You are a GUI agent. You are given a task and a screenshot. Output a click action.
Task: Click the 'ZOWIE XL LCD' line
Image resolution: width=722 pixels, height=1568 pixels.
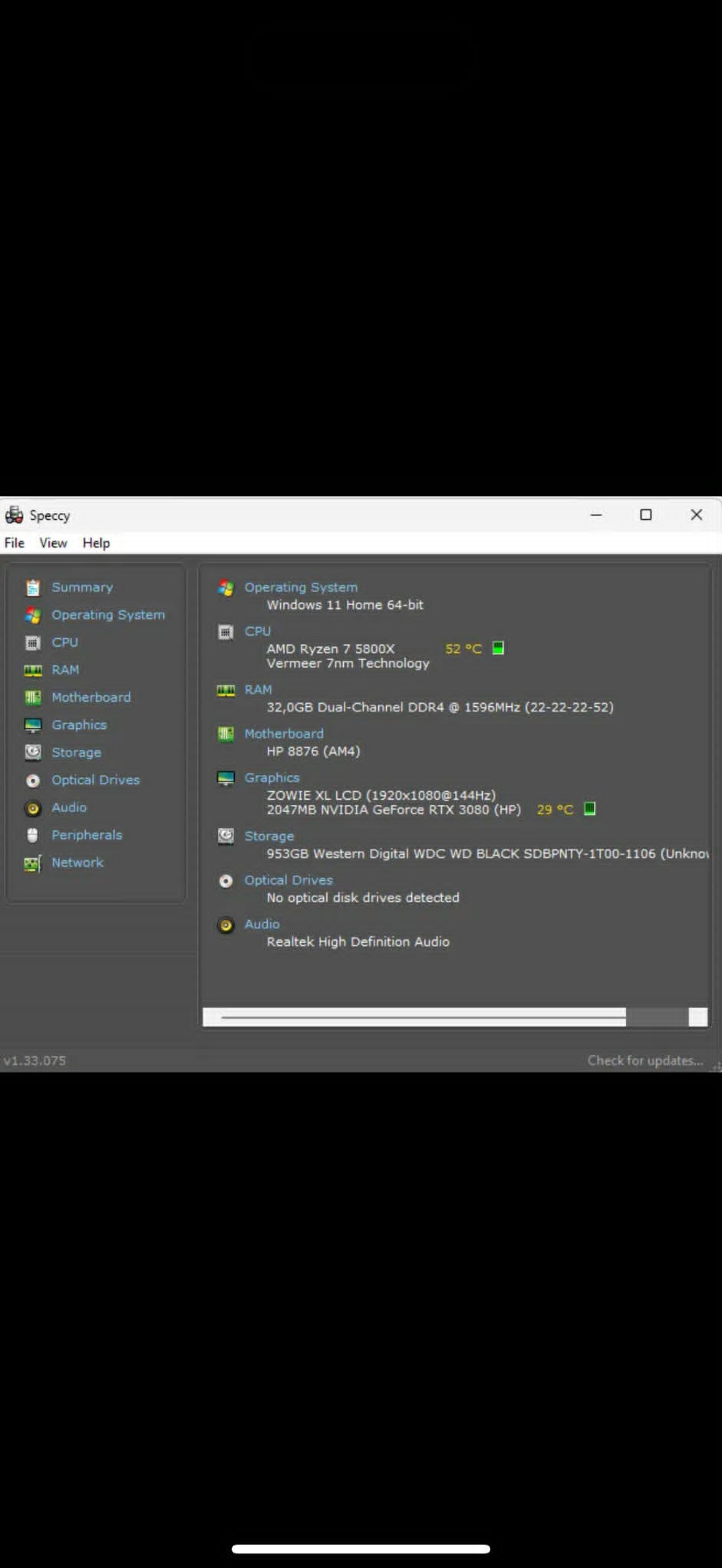click(381, 795)
